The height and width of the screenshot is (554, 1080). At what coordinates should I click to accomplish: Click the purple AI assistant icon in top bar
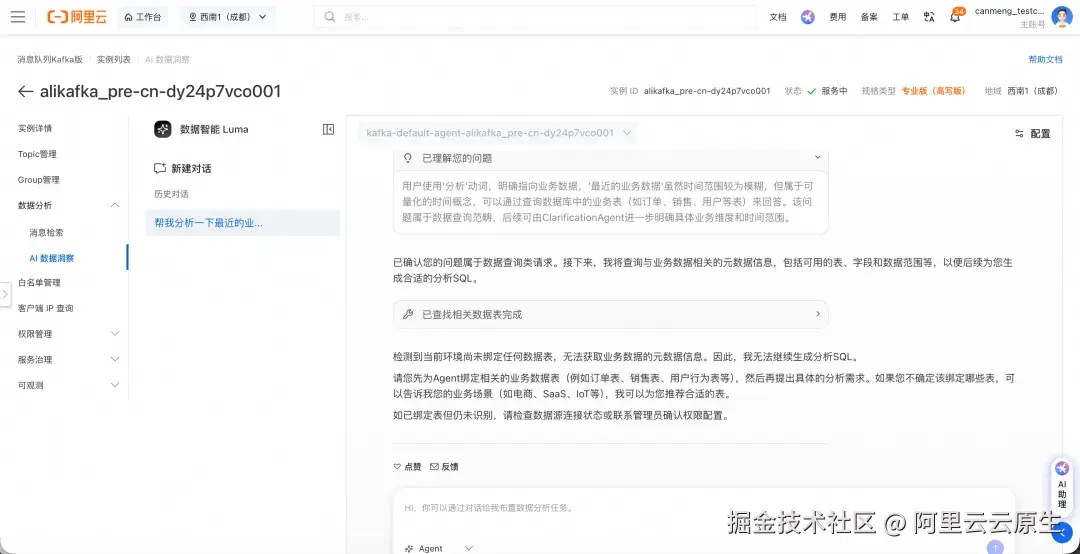click(808, 17)
